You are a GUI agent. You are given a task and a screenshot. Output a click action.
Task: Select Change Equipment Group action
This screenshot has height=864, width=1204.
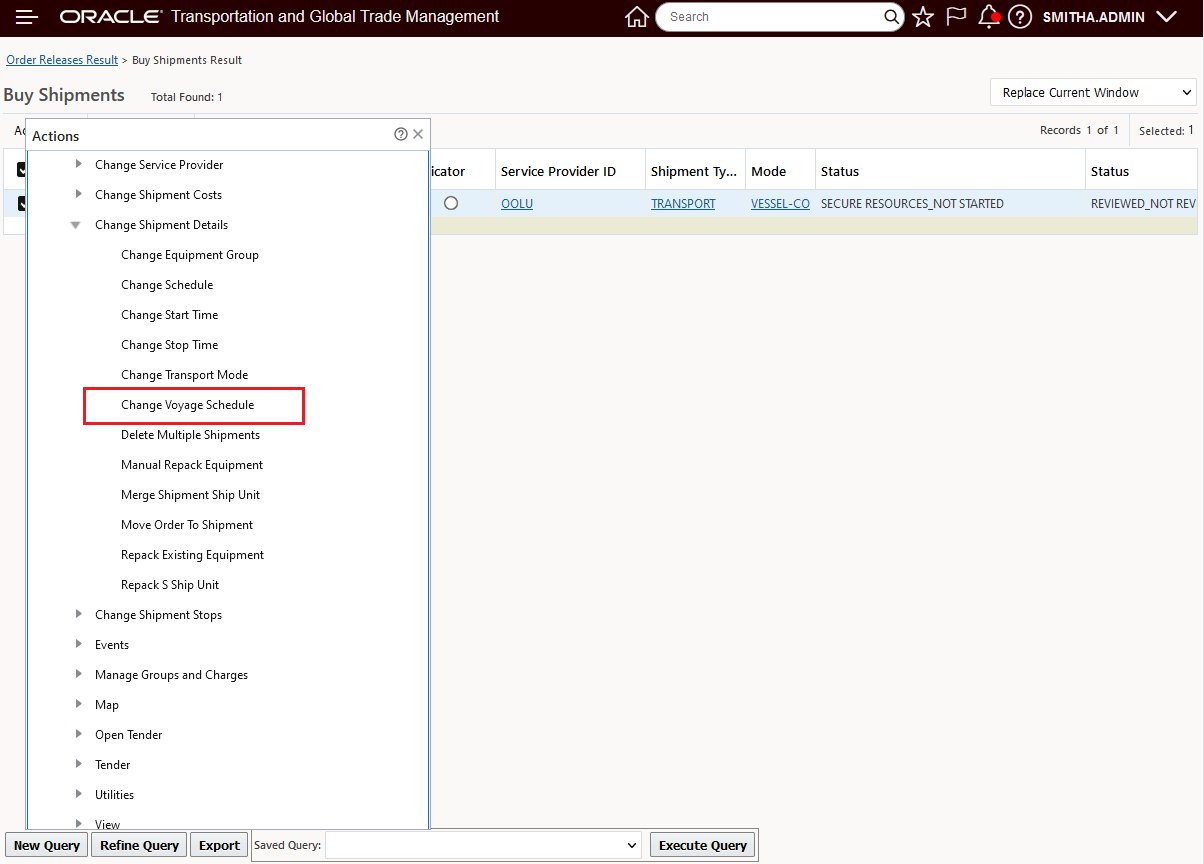(190, 255)
